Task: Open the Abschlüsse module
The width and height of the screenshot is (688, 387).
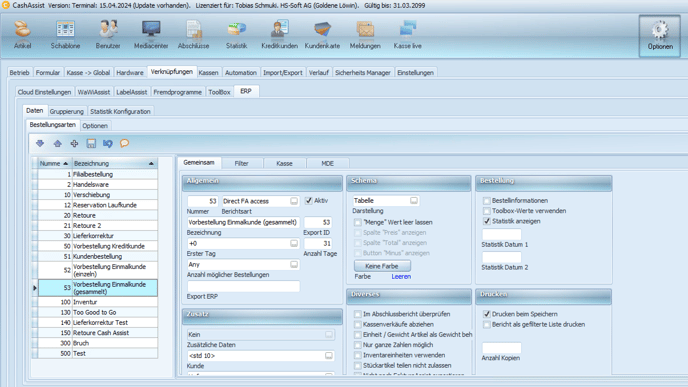Action: tap(194, 34)
